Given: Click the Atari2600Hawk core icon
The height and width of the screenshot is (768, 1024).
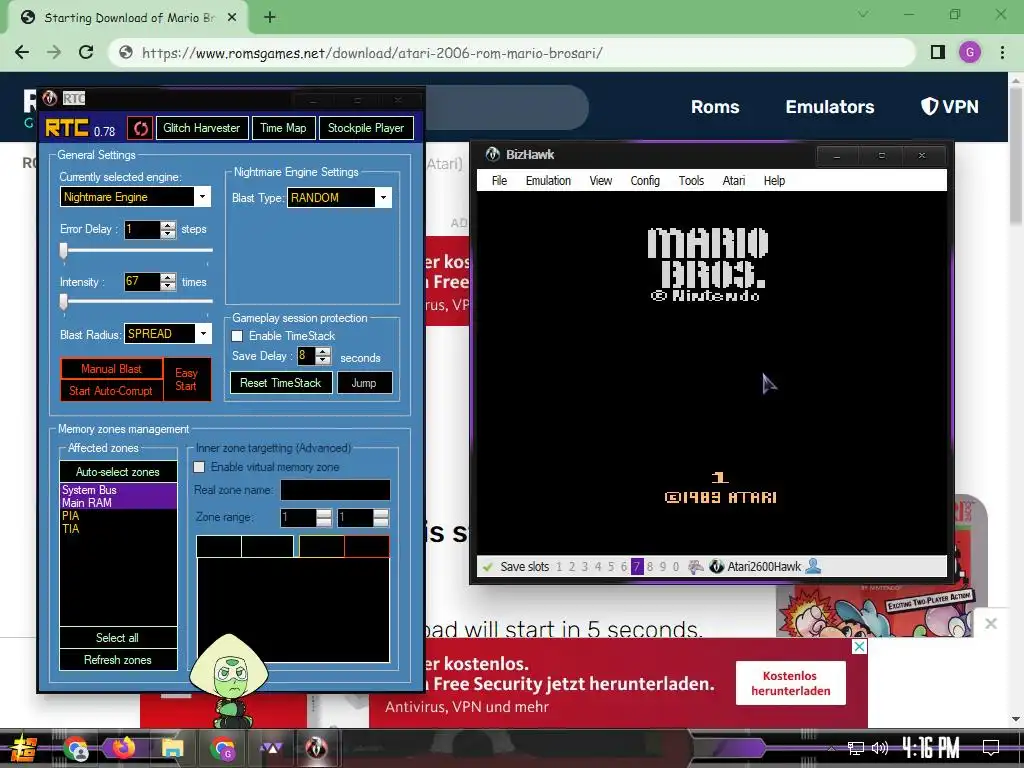Looking at the screenshot, I should point(716,567).
